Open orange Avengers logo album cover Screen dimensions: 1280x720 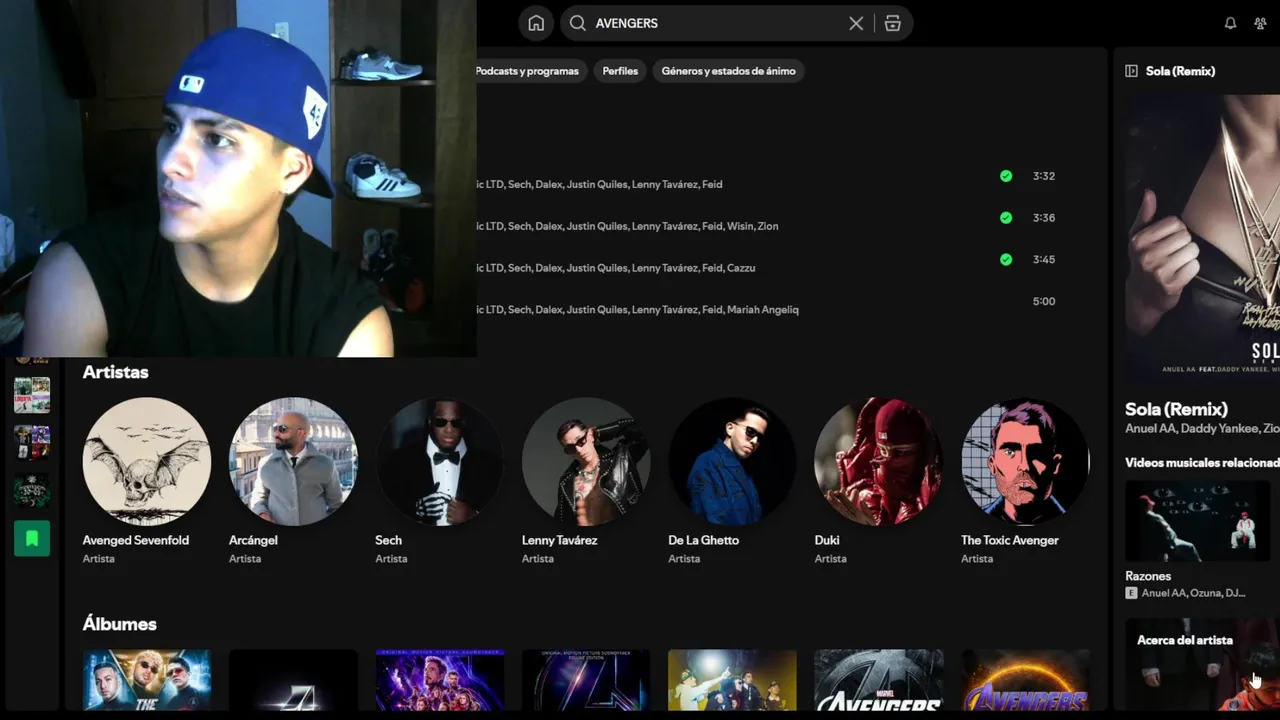[1025, 680]
